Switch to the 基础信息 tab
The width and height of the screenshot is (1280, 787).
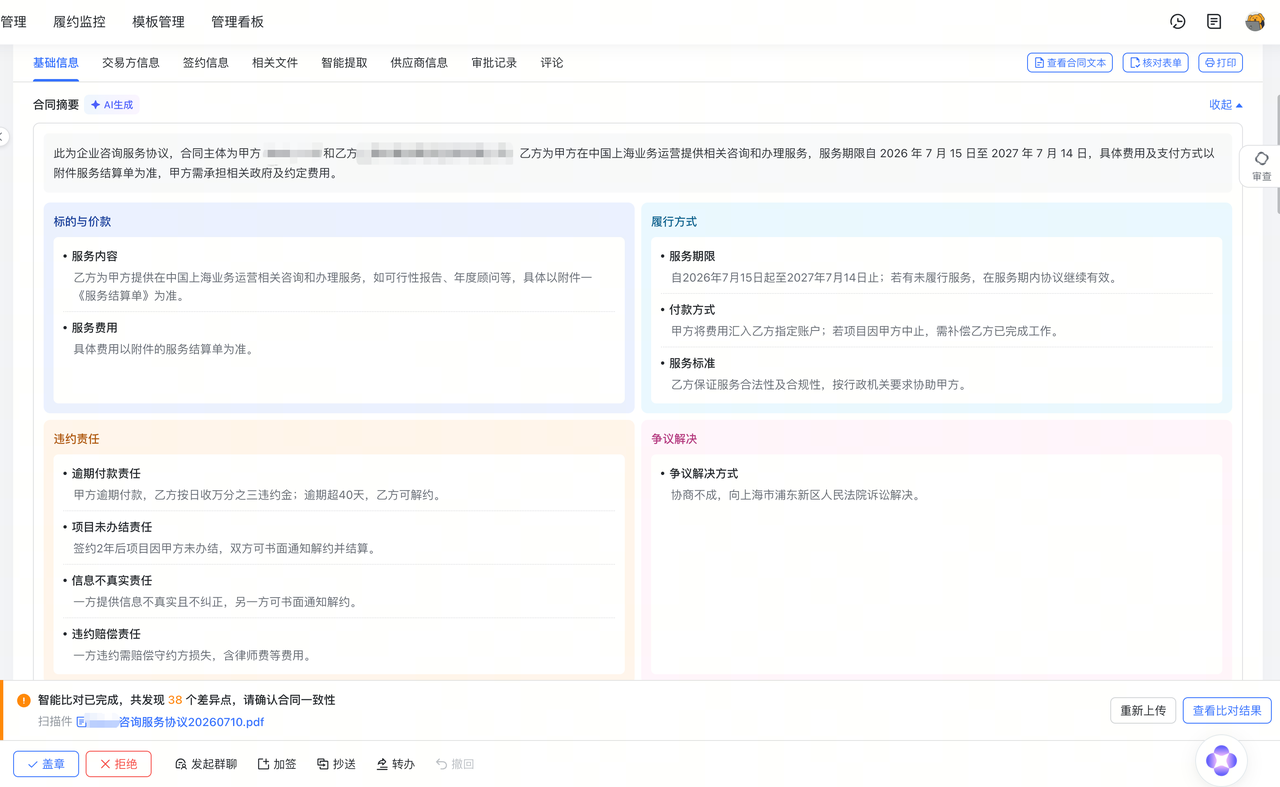pos(56,63)
